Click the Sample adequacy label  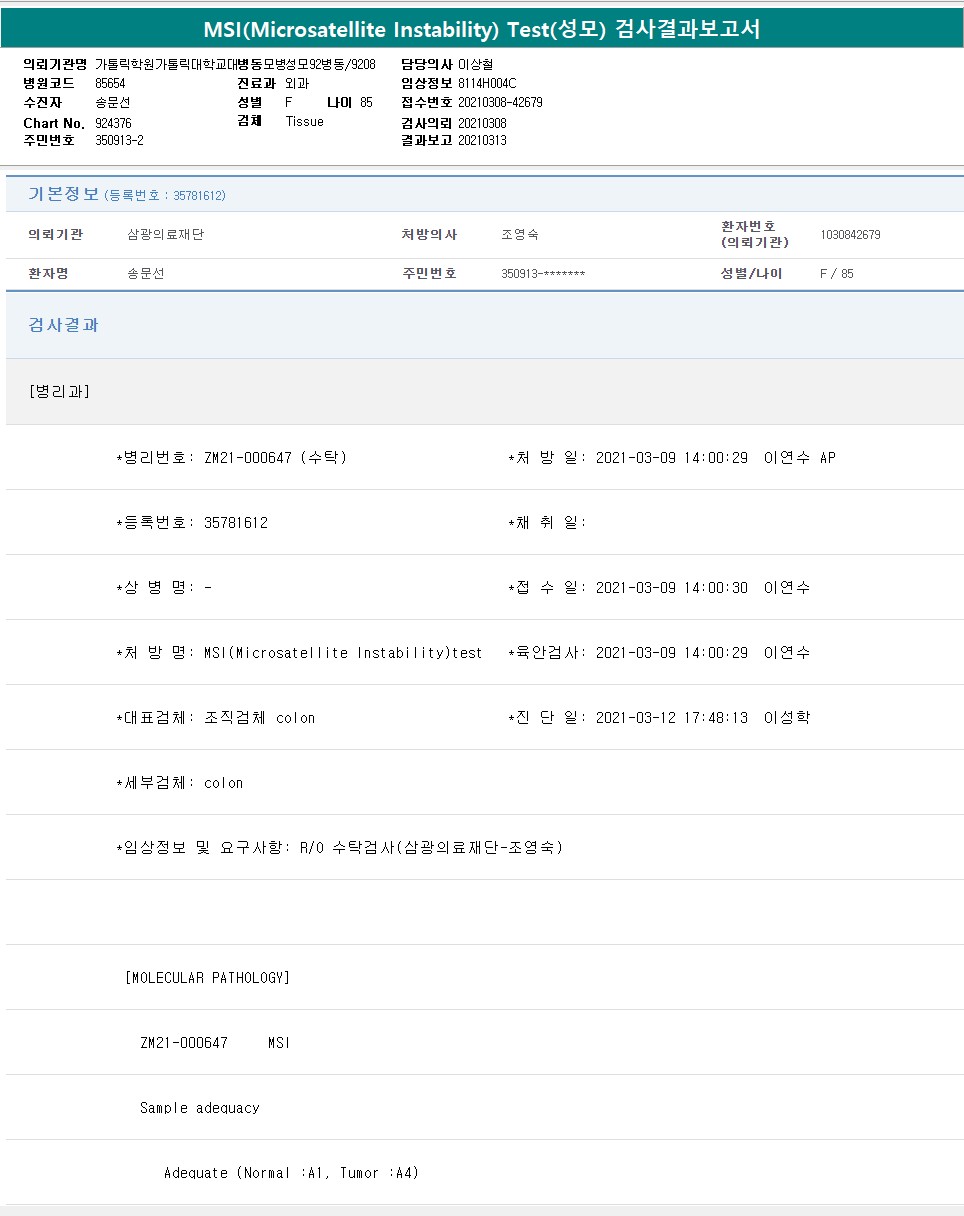(x=200, y=1108)
